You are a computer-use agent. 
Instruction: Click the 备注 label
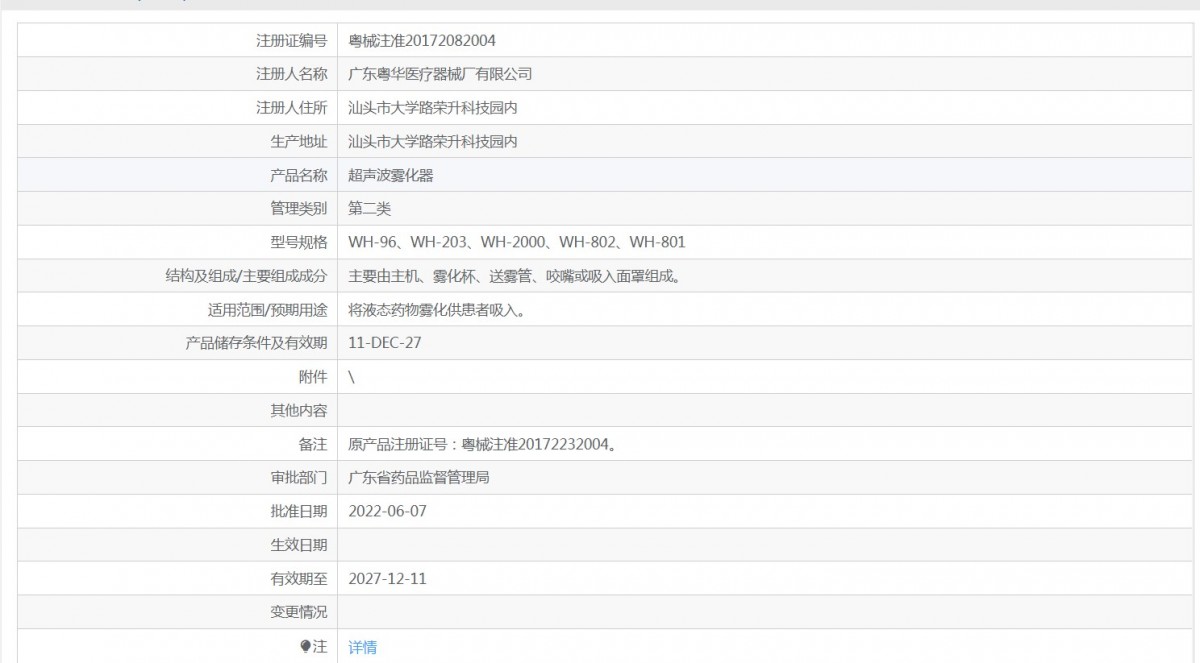(313, 444)
